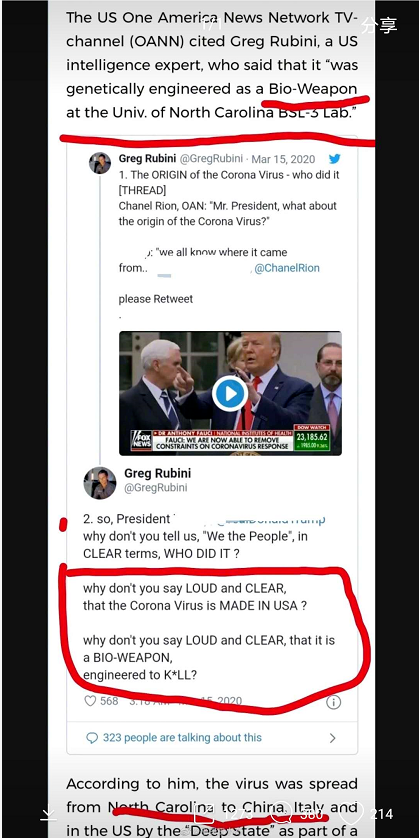This screenshot has height=838, width=419.
Task: Open the @ChanelRion mention link
Action: (x=286, y=268)
